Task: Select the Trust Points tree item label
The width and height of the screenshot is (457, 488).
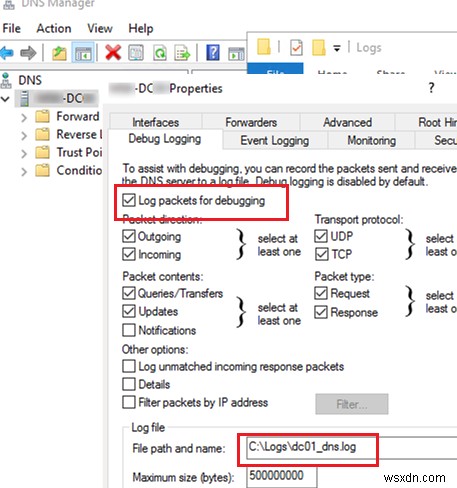Action: 79,152
